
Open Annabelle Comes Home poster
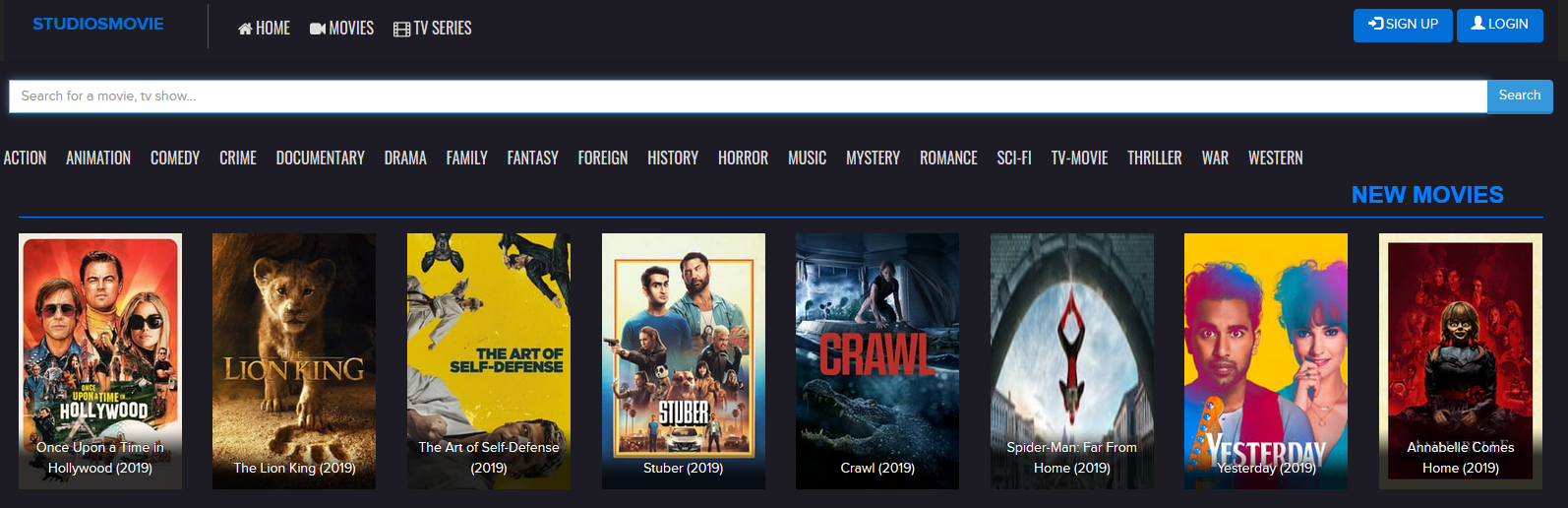click(x=1461, y=360)
